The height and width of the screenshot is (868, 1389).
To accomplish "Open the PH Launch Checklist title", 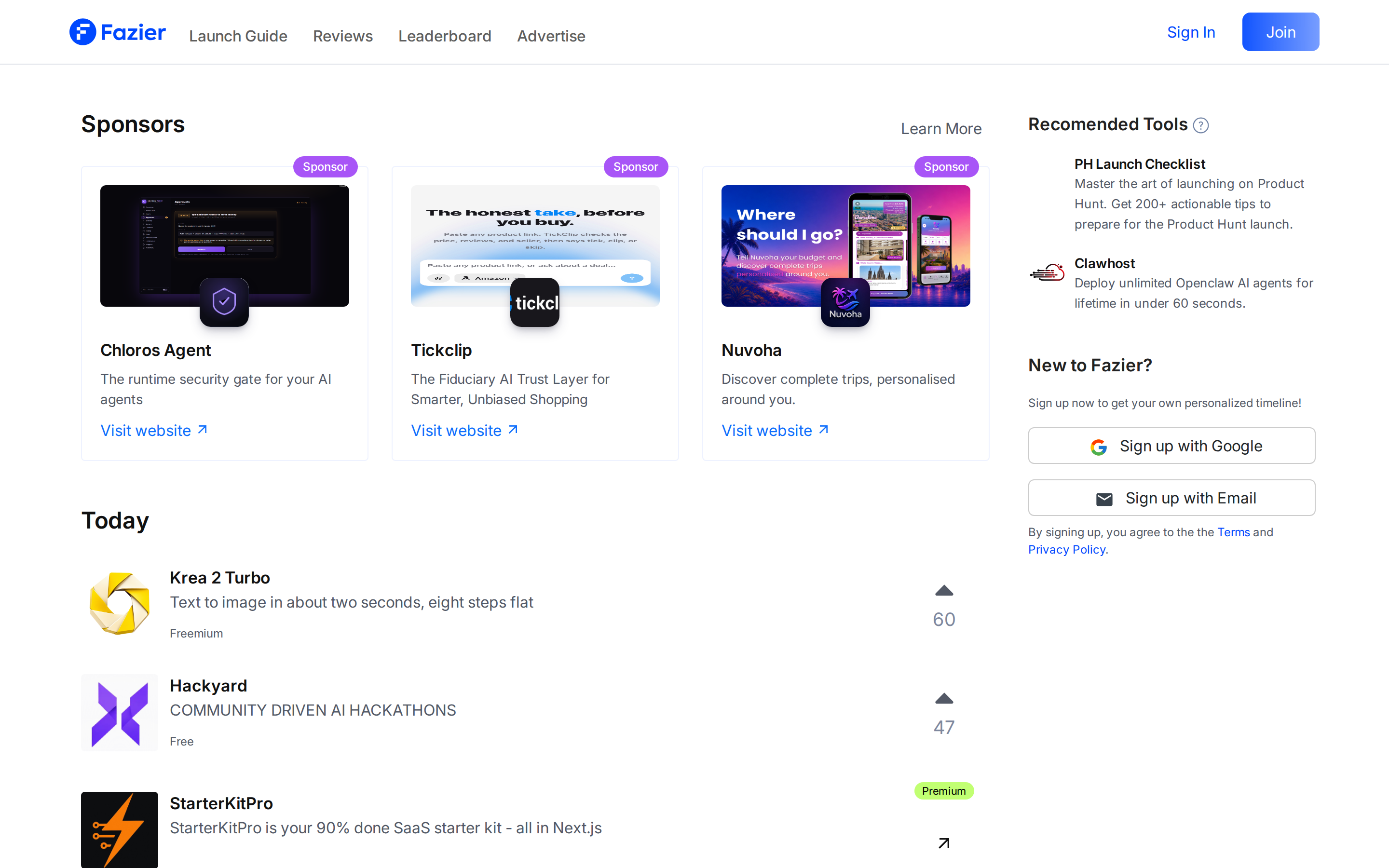I will pyautogui.click(x=1139, y=164).
